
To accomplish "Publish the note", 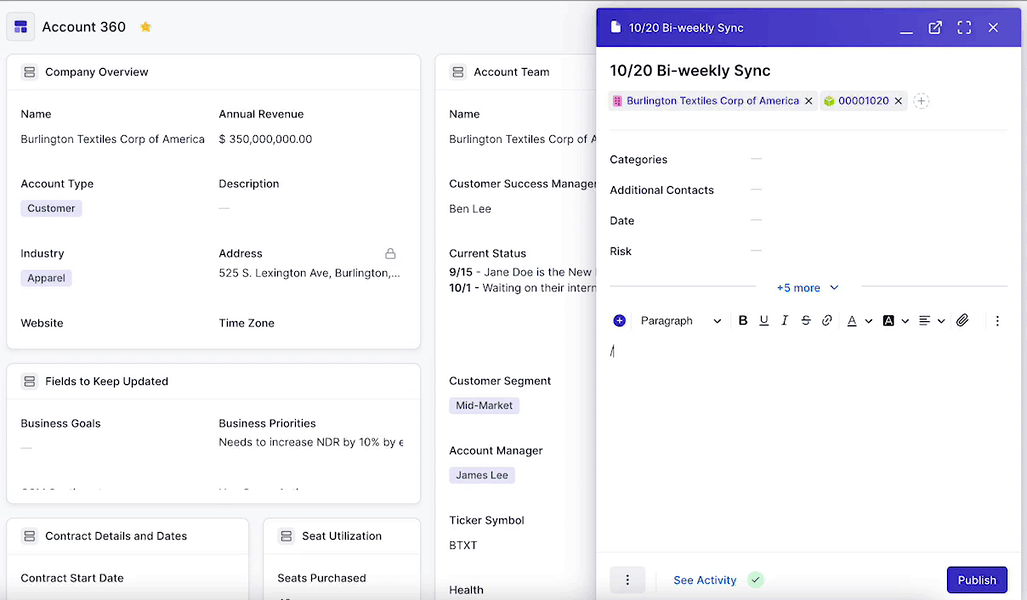I will (977, 580).
